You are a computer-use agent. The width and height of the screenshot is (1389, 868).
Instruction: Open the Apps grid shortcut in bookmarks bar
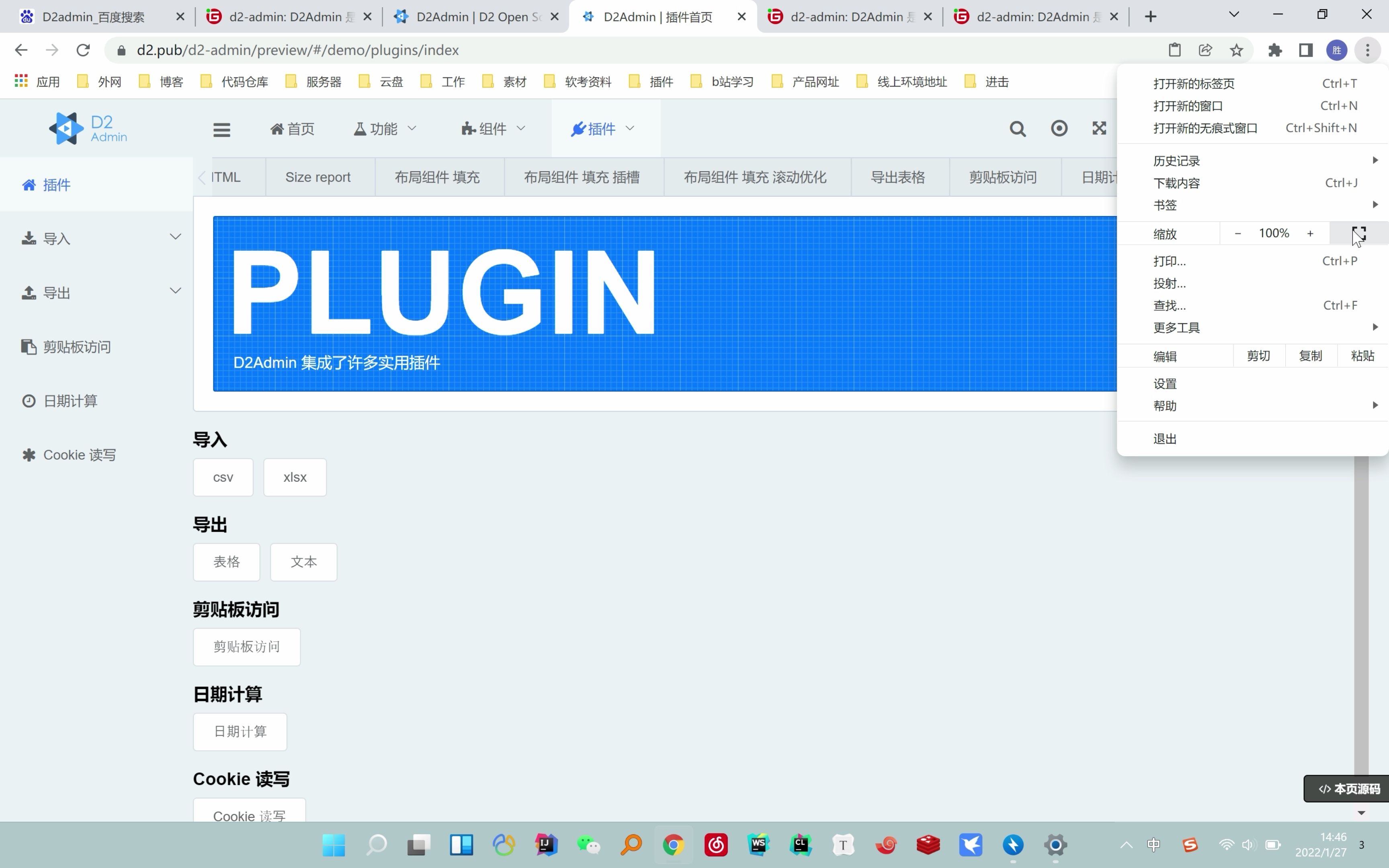[37, 82]
